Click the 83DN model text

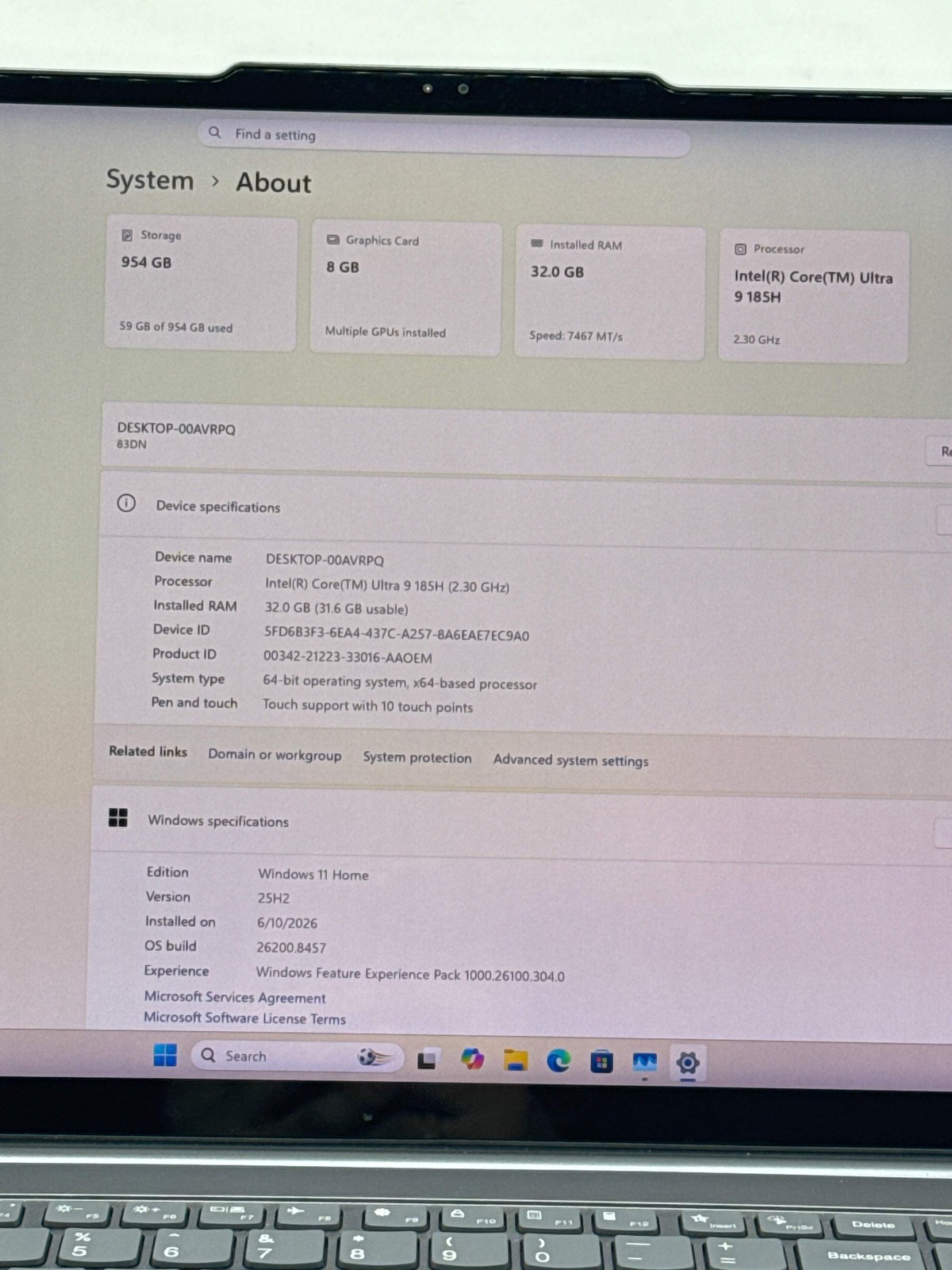tap(132, 444)
